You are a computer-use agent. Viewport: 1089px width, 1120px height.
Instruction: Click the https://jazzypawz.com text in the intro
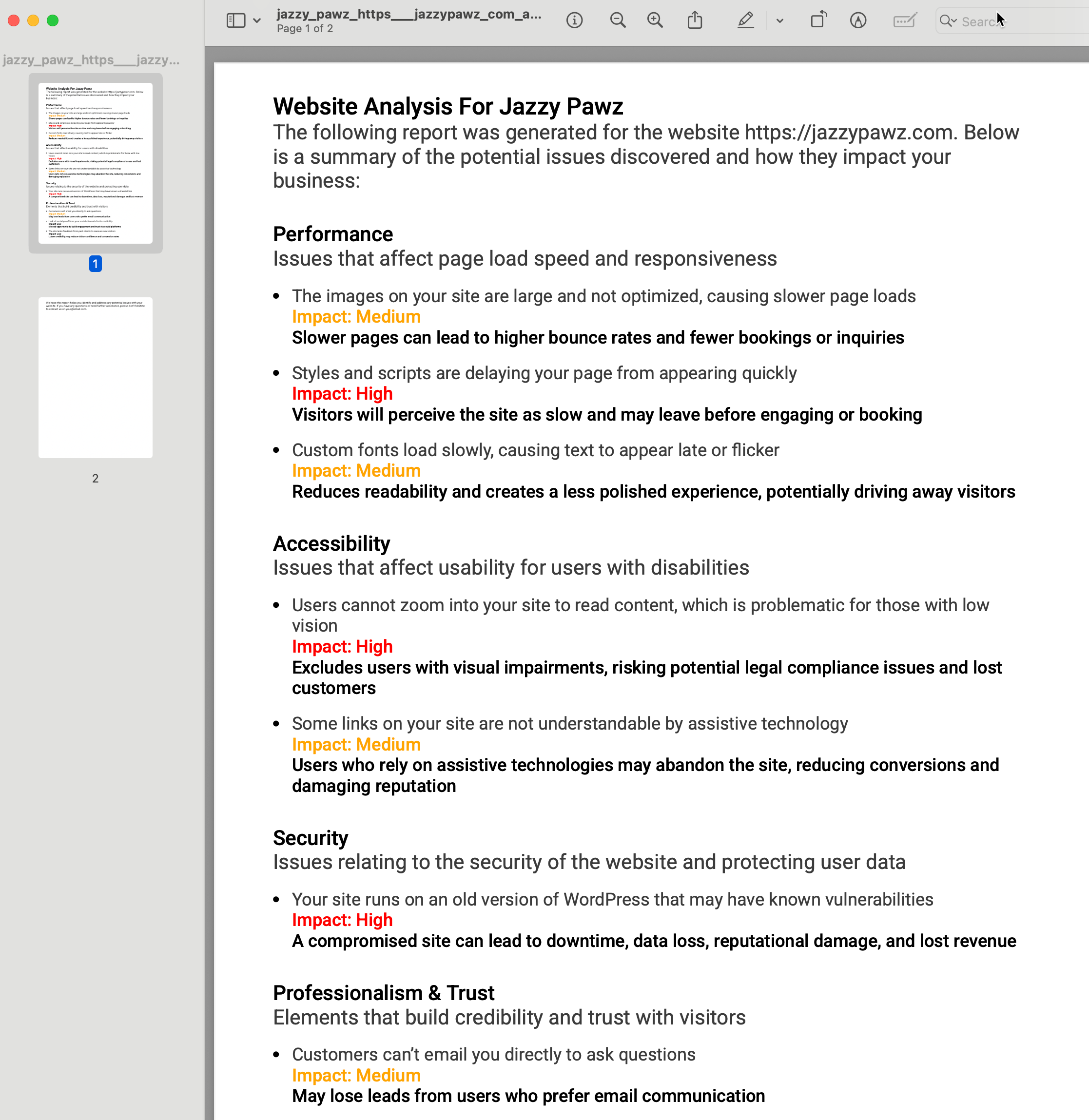tap(849, 133)
